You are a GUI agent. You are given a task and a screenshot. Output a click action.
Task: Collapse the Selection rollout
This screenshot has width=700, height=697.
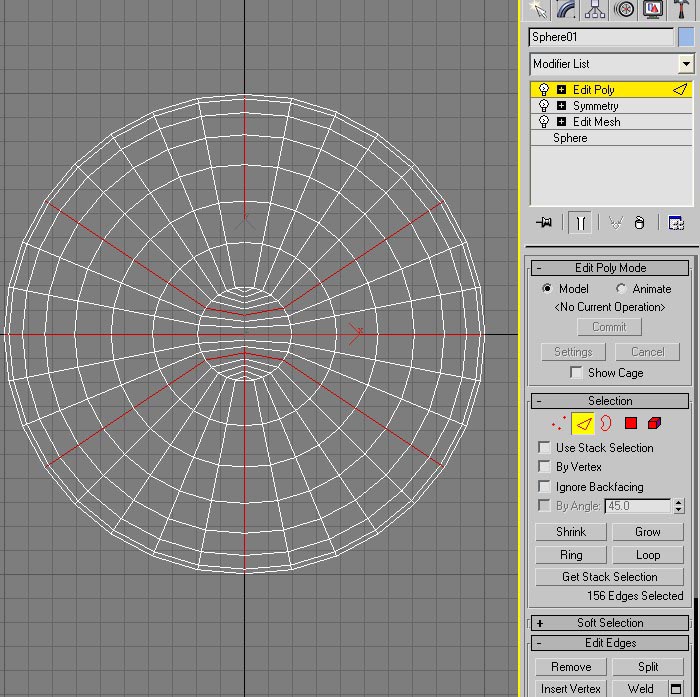click(x=609, y=401)
